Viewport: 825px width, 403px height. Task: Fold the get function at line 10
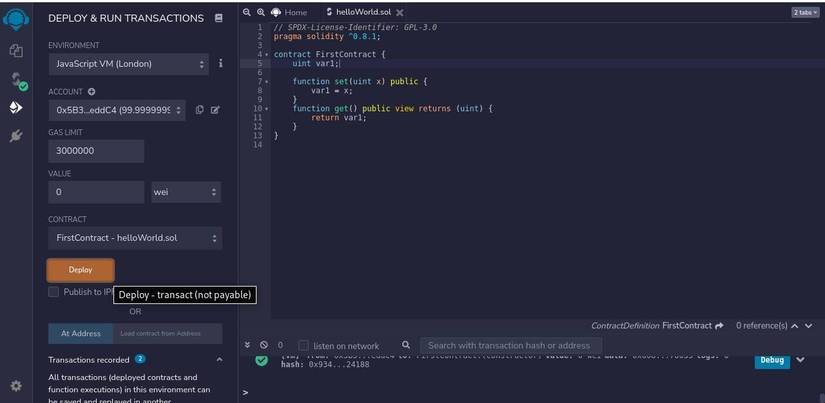pyautogui.click(x=267, y=109)
